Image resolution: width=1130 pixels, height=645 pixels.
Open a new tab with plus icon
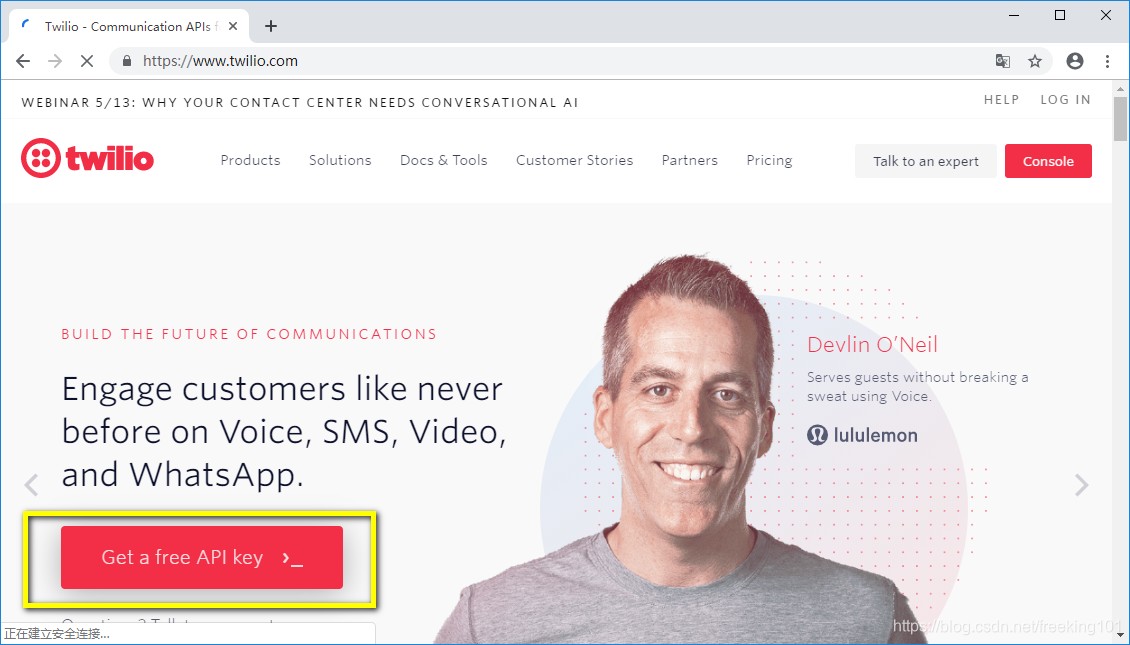[x=271, y=27]
